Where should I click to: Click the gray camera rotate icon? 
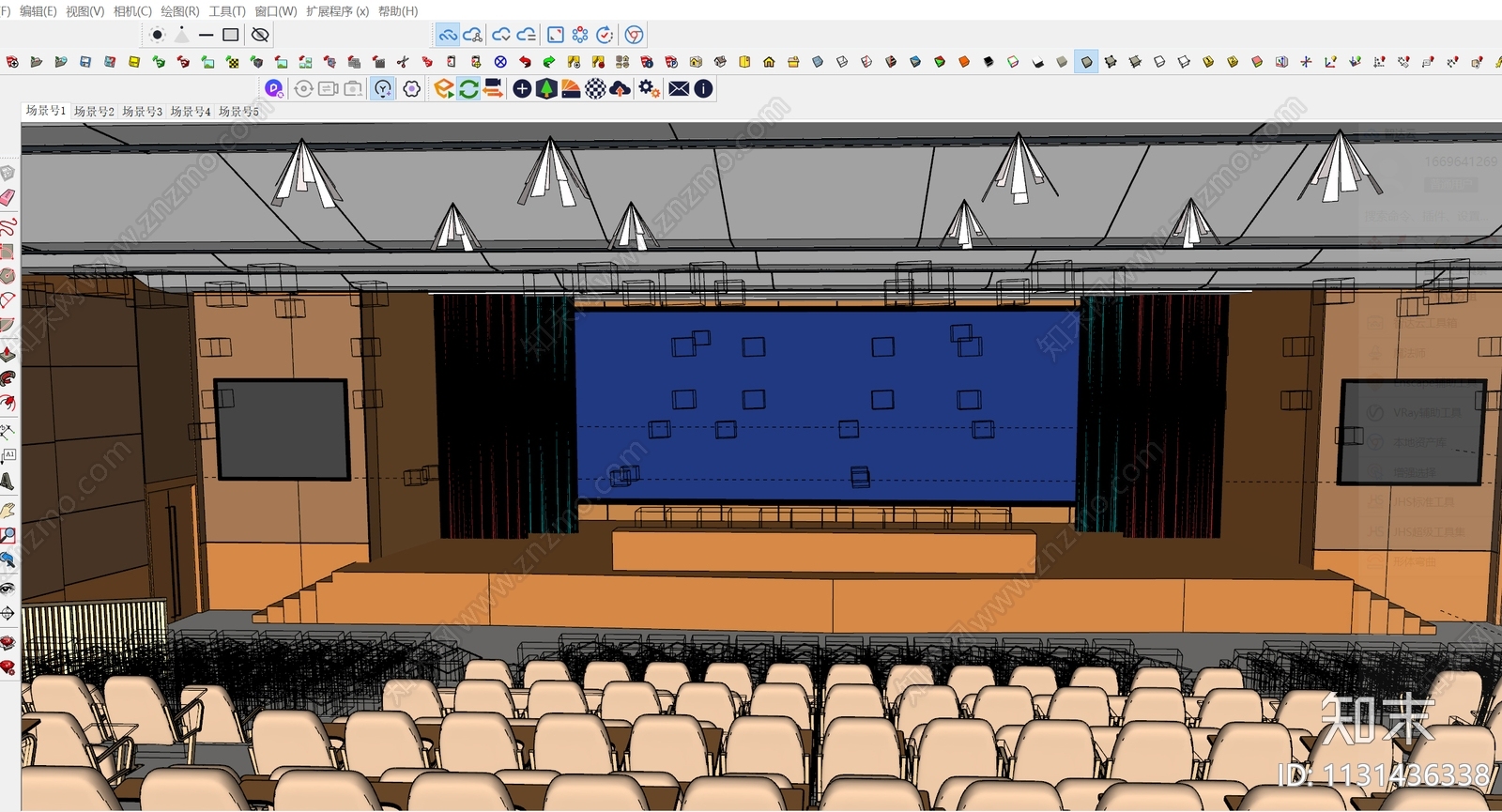pos(303,88)
